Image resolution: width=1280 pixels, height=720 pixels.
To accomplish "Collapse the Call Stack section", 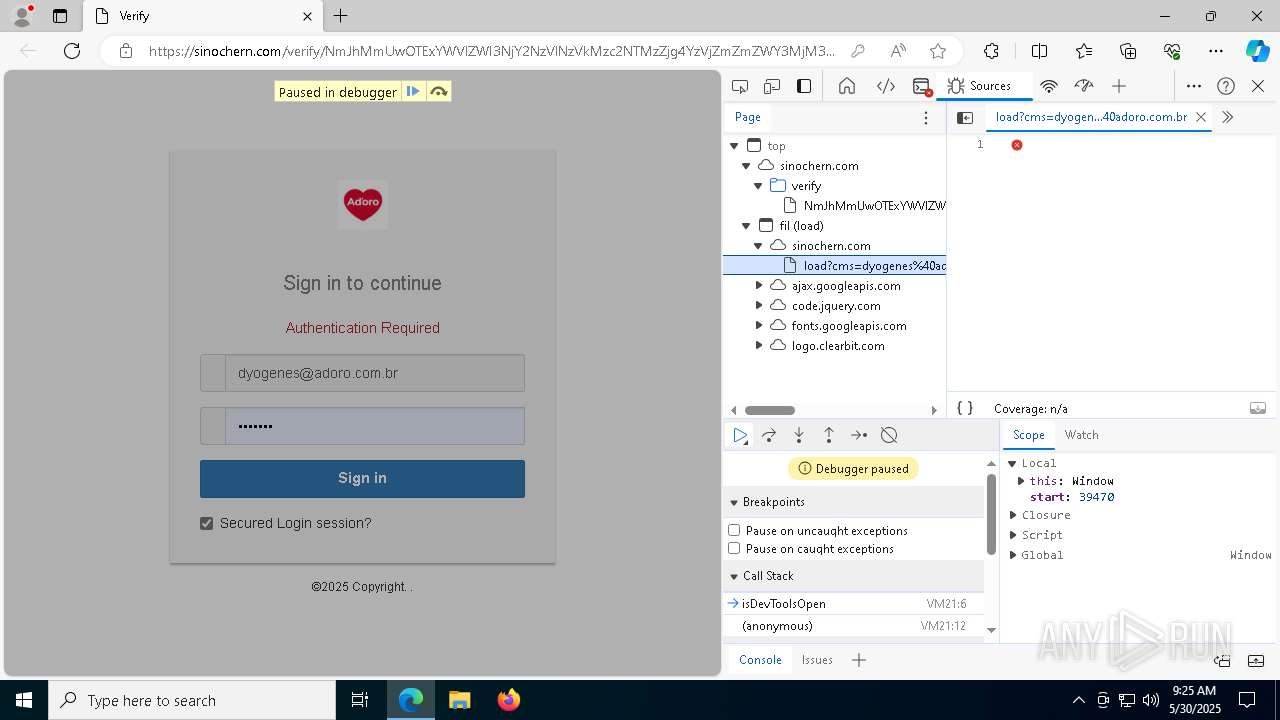I will (x=733, y=576).
